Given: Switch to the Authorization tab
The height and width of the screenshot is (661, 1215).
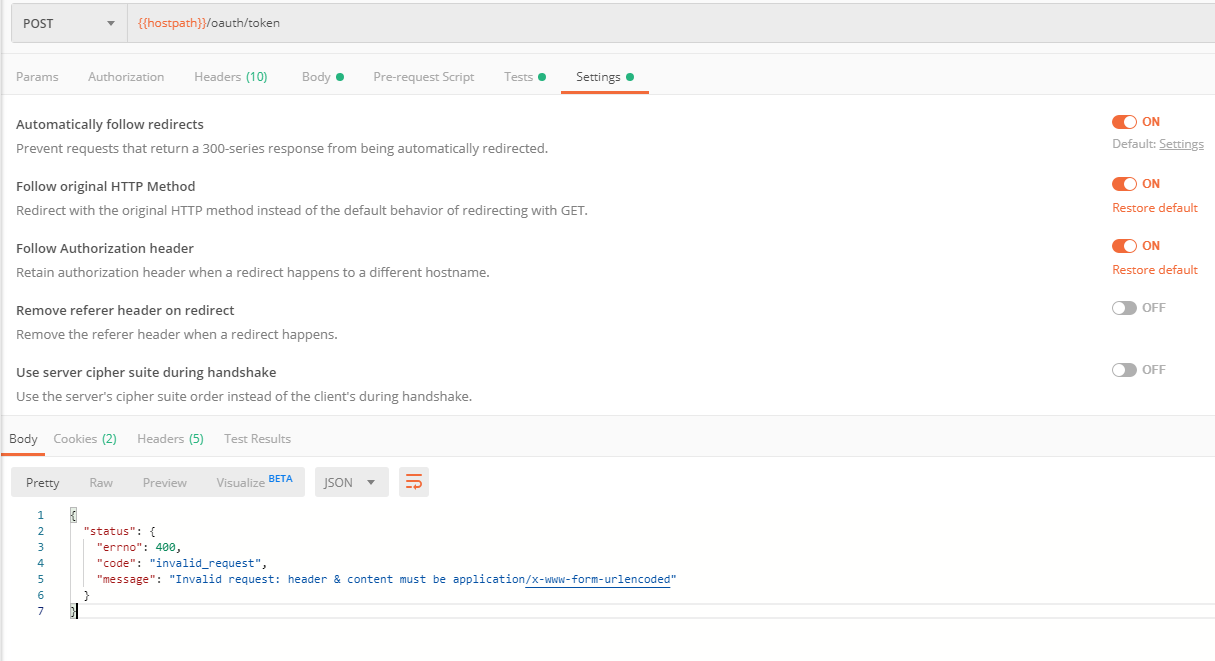Looking at the screenshot, I should tap(126, 76).
